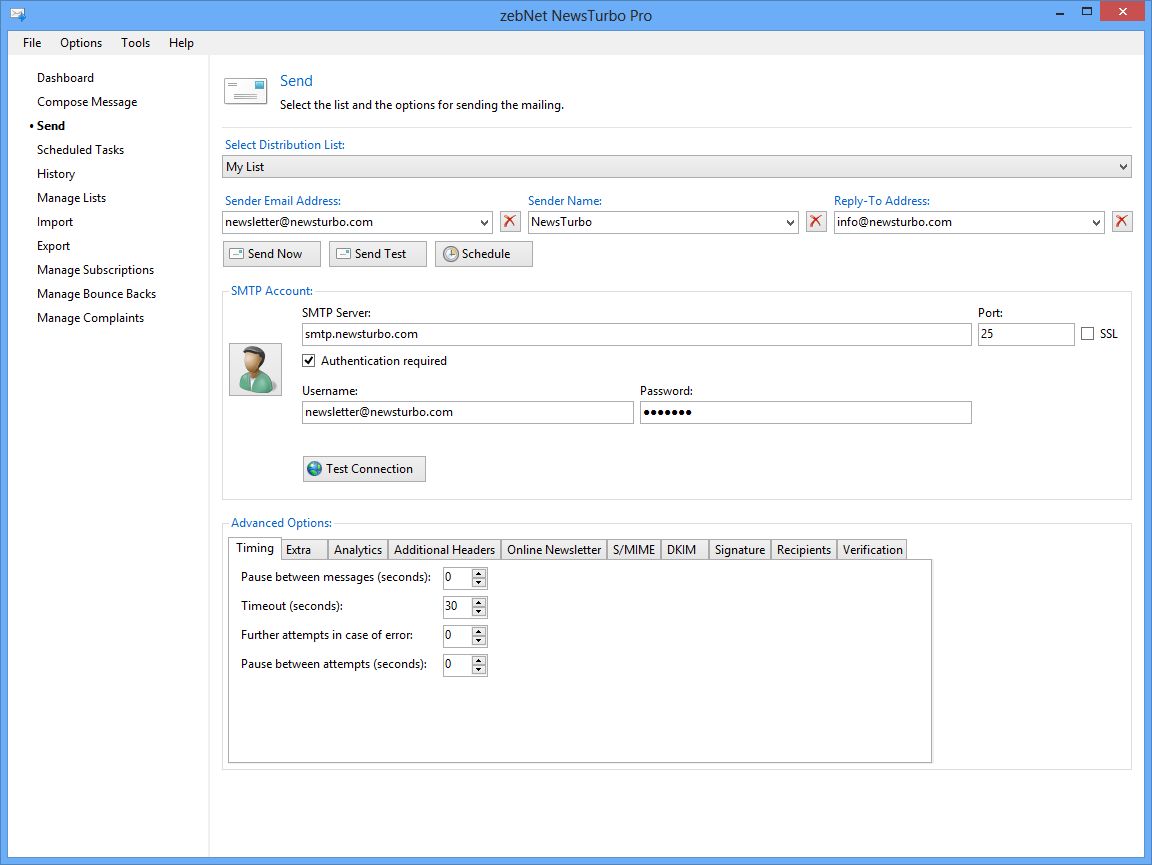Click the Schedule clock button
1152x865 pixels.
click(x=484, y=254)
